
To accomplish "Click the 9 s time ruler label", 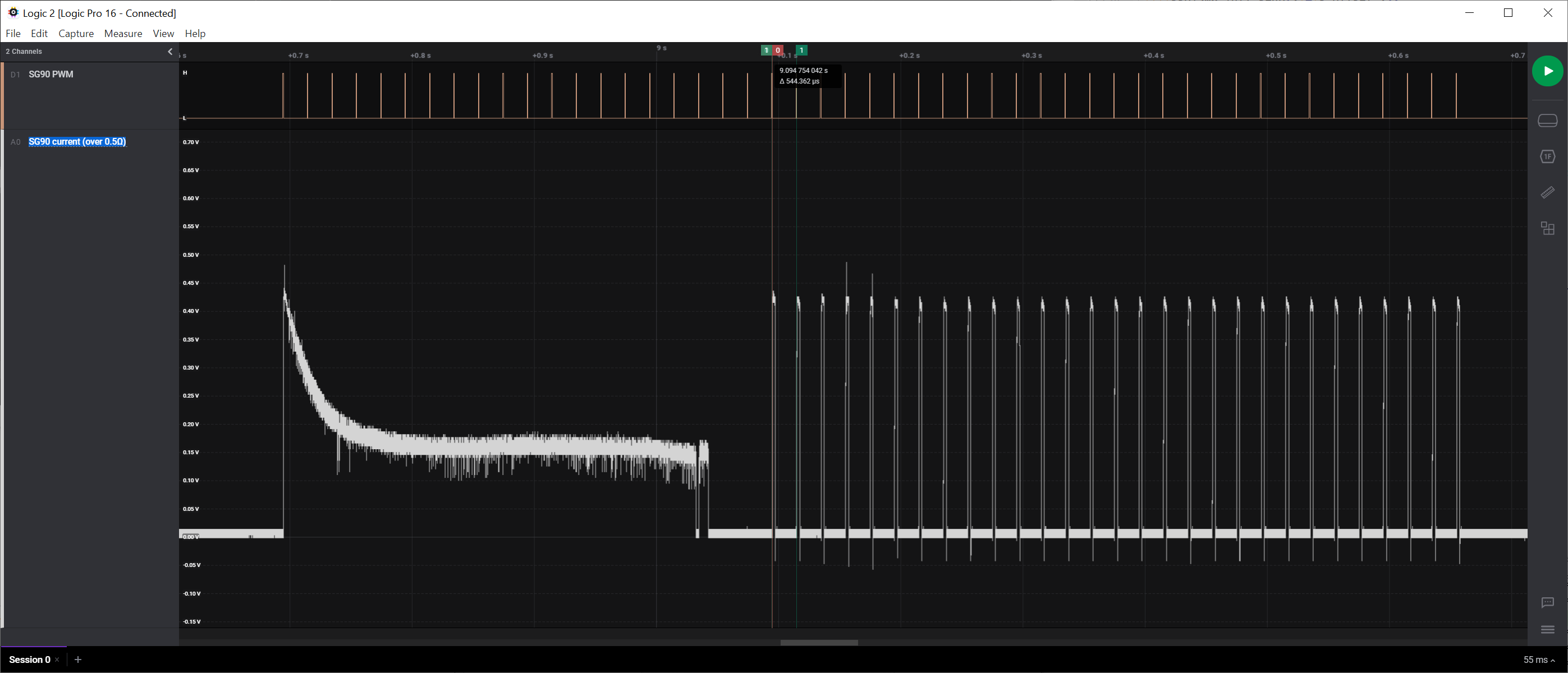I will pos(662,48).
